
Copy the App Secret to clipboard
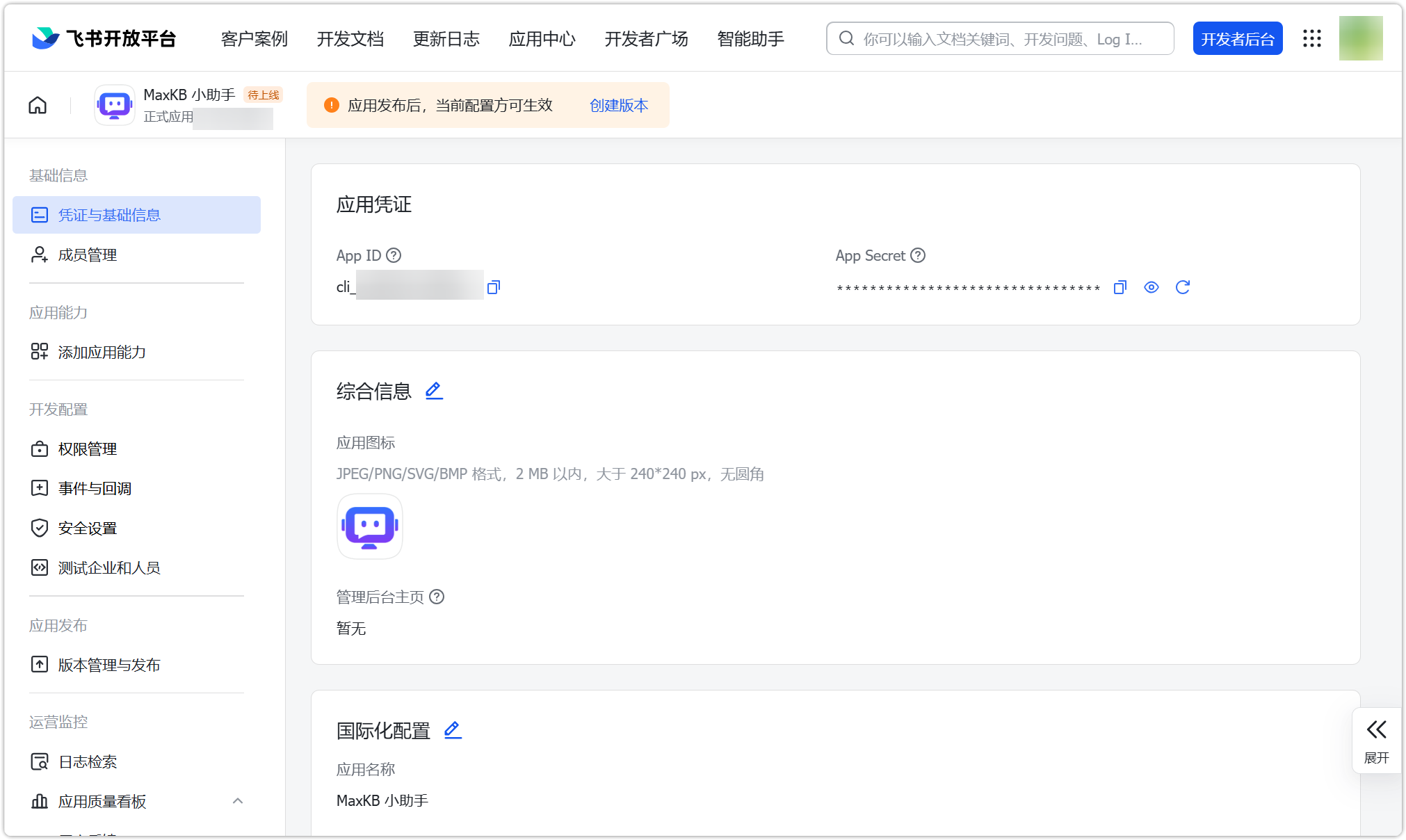pos(1120,287)
